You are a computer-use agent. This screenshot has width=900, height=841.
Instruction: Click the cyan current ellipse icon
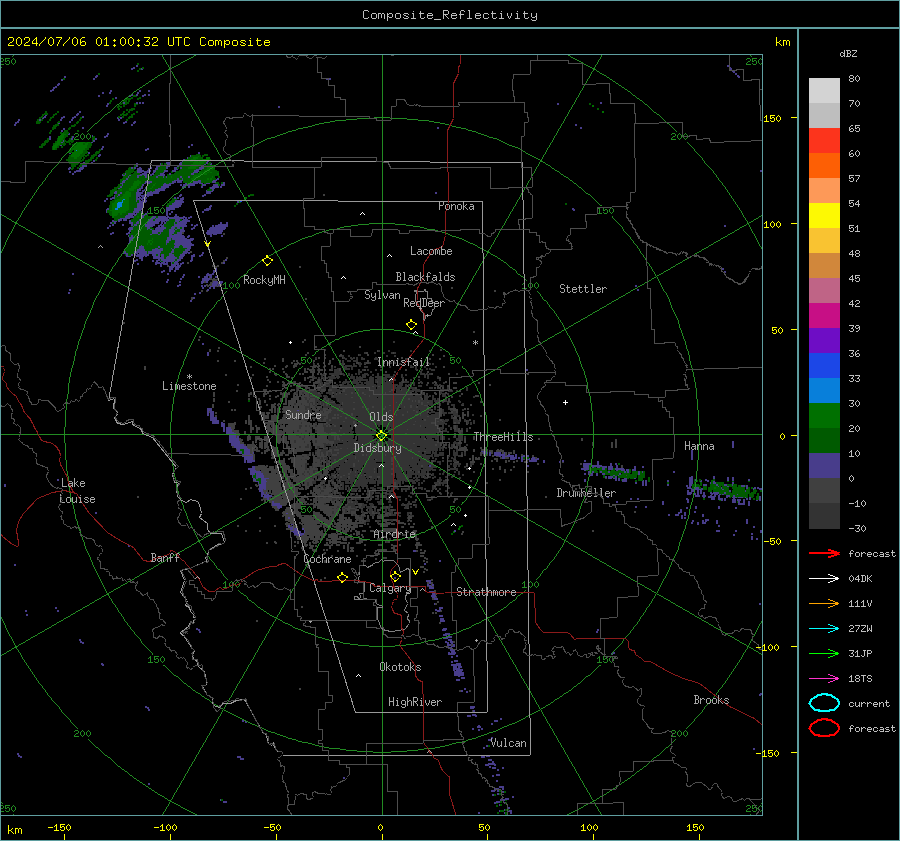pos(824,703)
